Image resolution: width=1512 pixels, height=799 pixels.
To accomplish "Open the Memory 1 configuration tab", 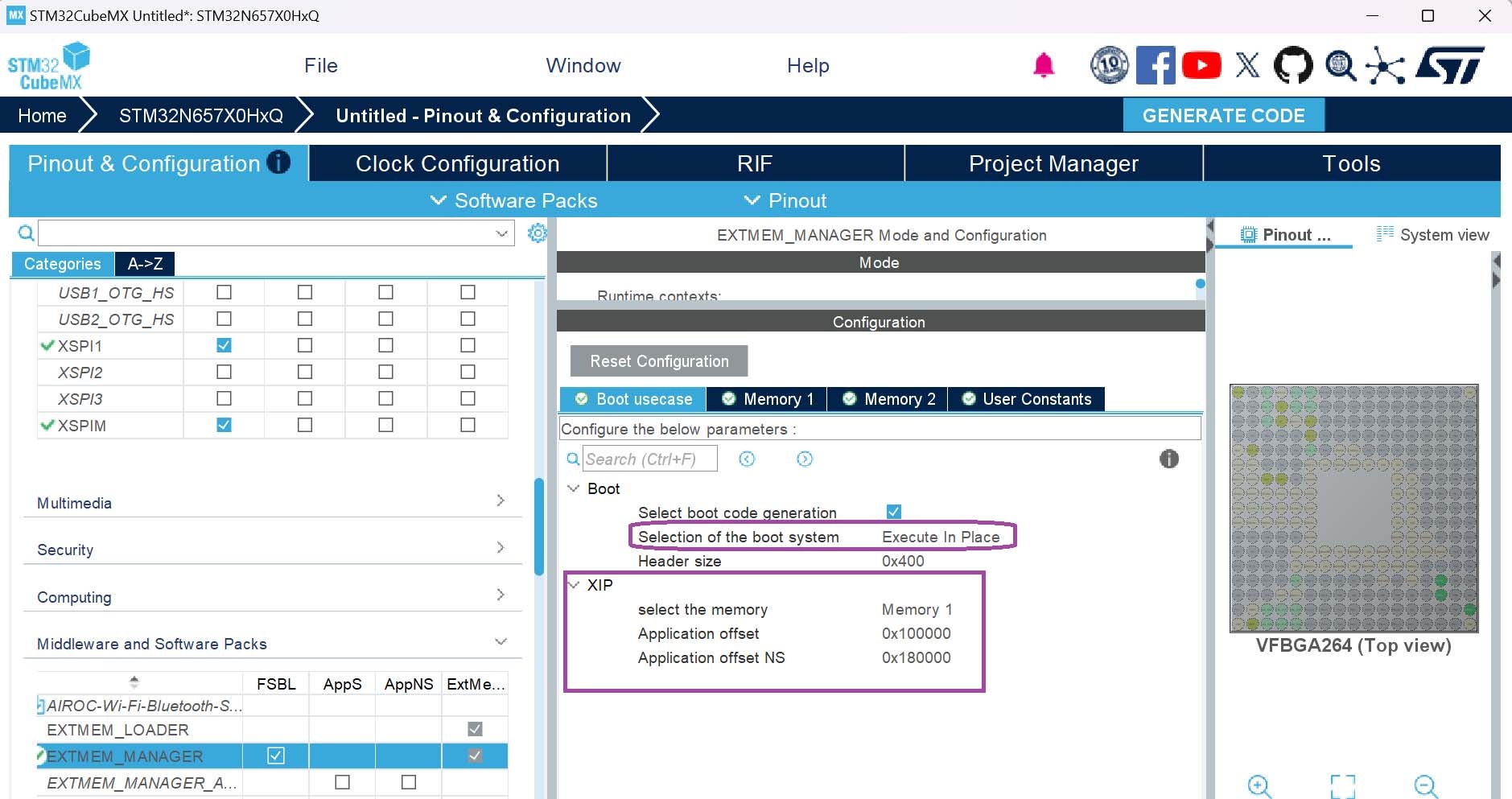I will click(768, 399).
